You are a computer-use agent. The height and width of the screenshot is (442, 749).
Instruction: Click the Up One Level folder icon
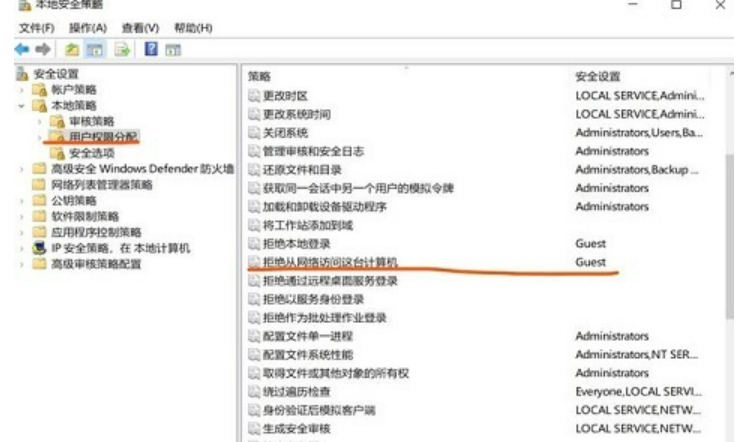point(71,49)
